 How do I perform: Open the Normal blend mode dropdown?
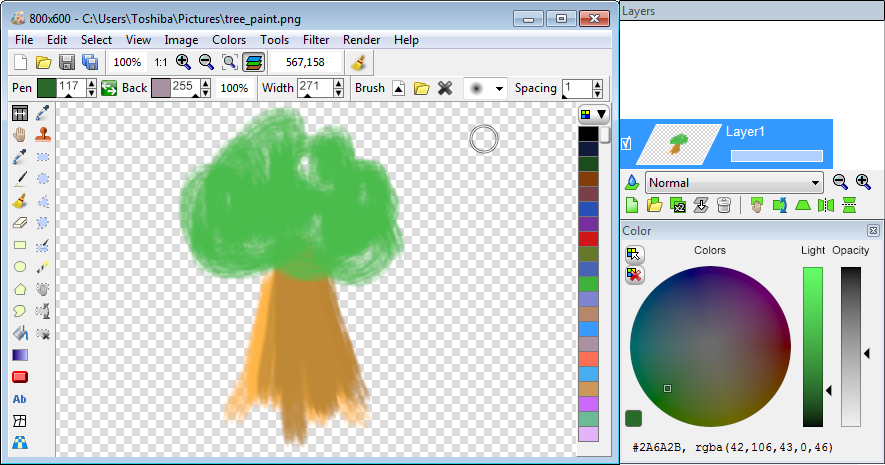734,183
